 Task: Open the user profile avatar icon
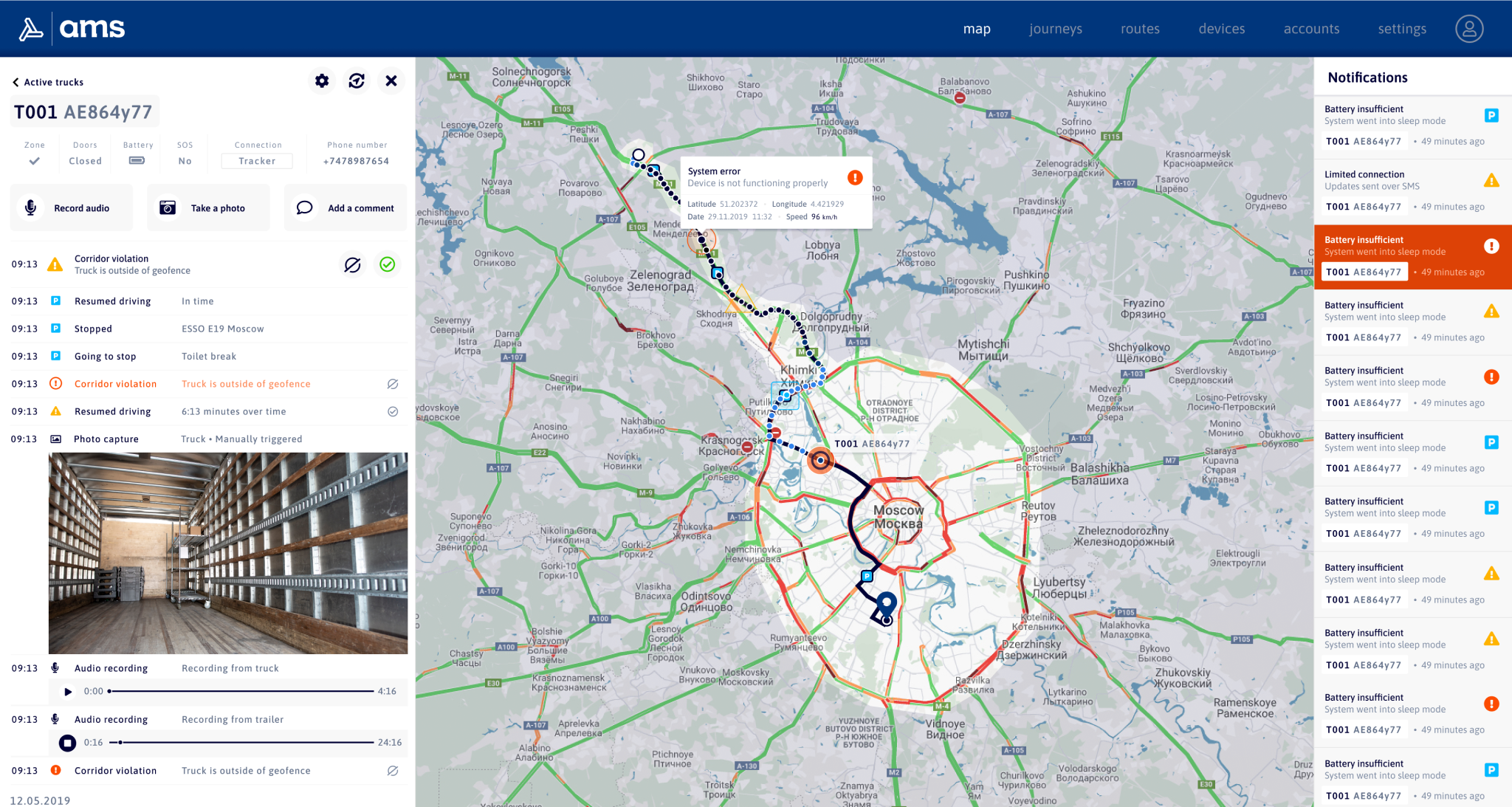coord(1469,29)
